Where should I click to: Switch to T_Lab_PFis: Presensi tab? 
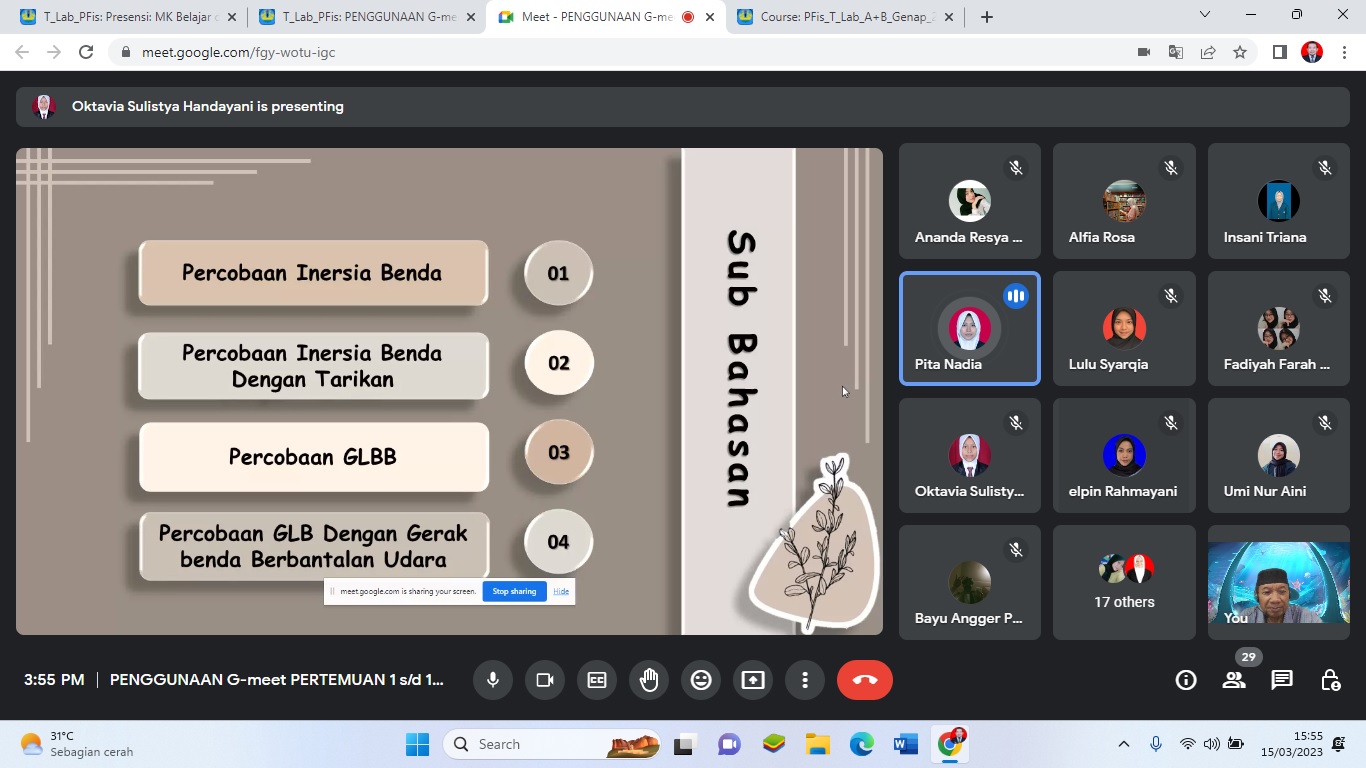(125, 17)
